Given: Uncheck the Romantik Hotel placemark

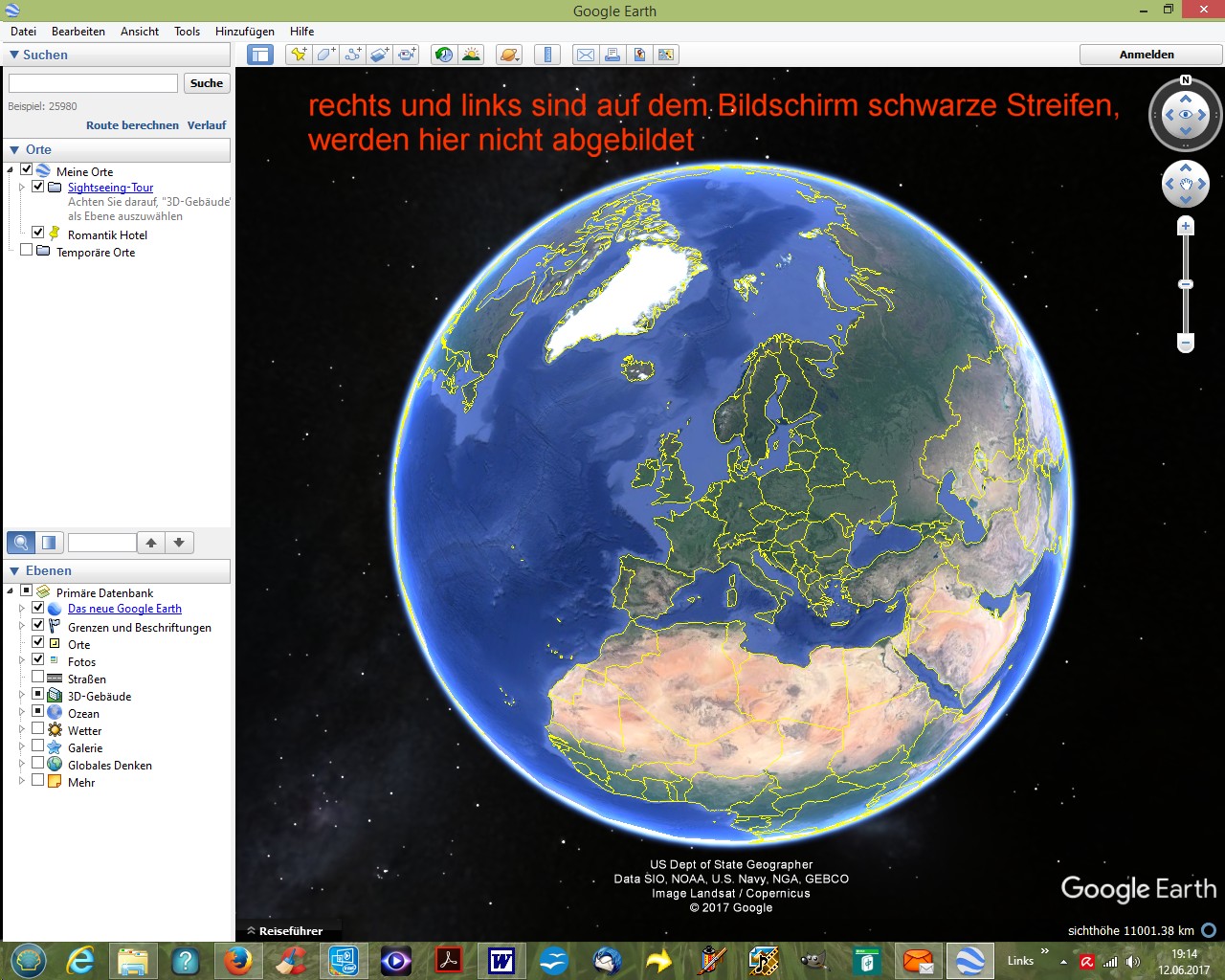Looking at the screenshot, I should (38, 233).
